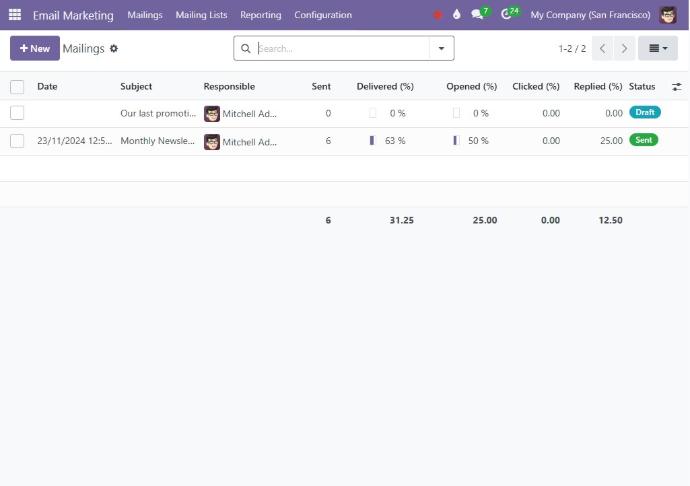Open the Reporting menu
Viewport: 690px width, 486px height.
click(260, 15)
